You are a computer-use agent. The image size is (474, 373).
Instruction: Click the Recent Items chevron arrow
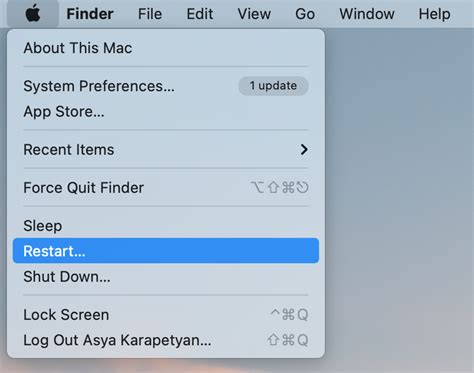[x=304, y=150]
